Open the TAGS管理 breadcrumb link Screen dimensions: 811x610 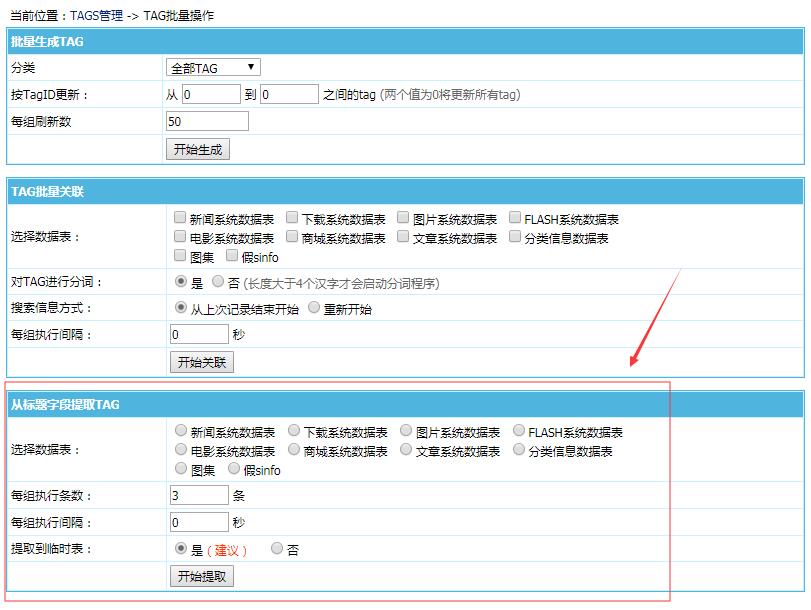click(97, 16)
